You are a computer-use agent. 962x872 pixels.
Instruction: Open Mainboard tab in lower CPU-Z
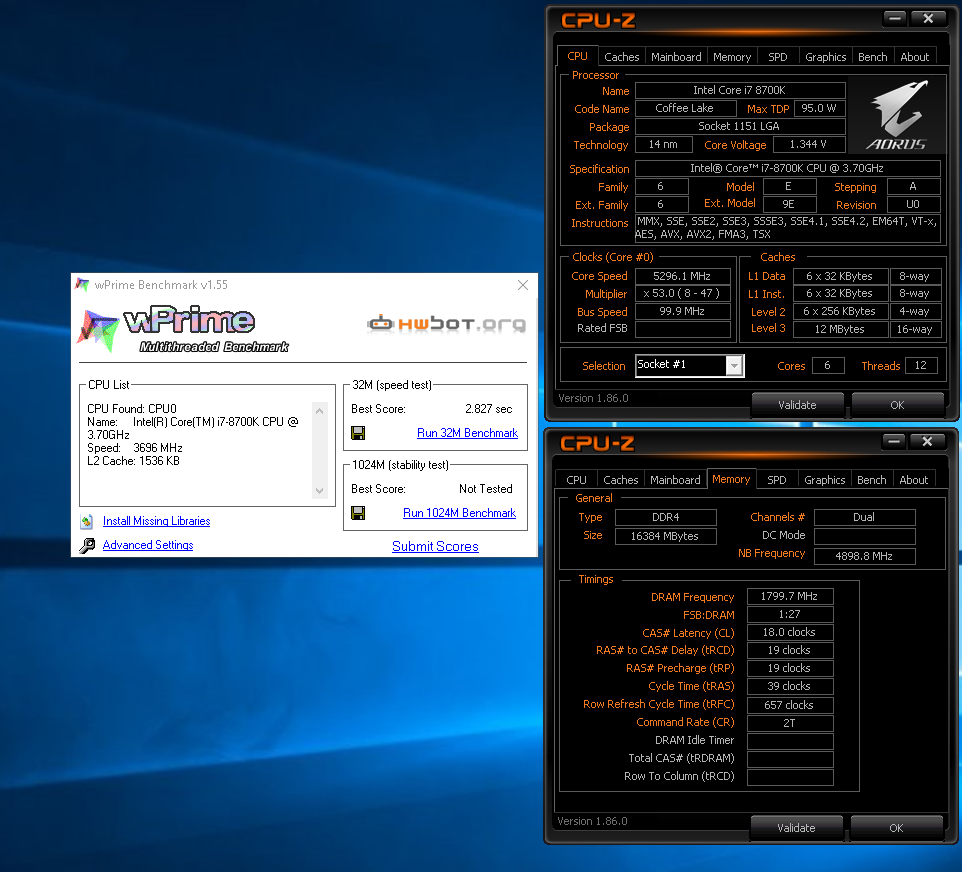tap(675, 480)
